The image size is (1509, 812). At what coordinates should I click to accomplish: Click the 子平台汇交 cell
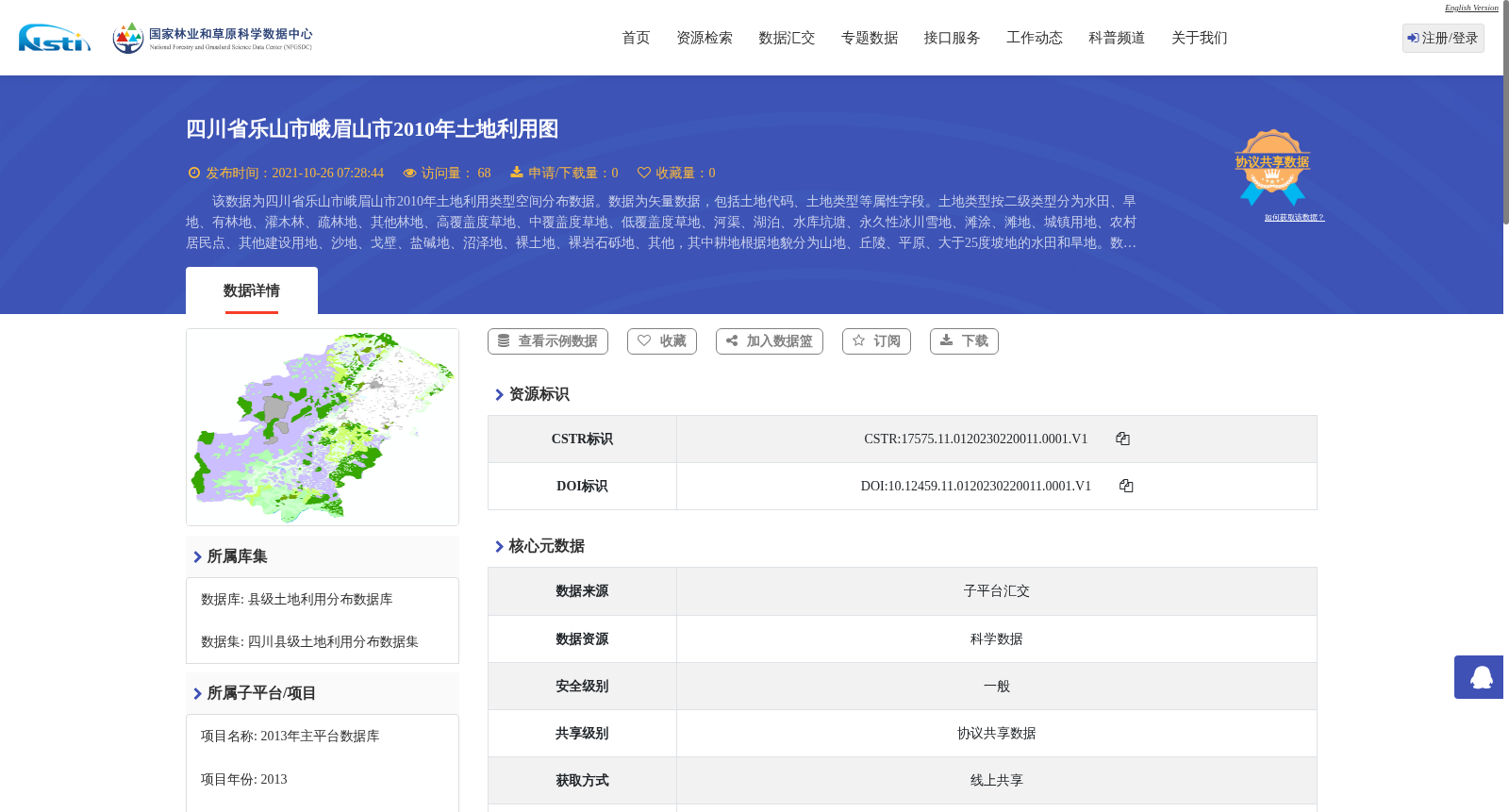(x=997, y=591)
